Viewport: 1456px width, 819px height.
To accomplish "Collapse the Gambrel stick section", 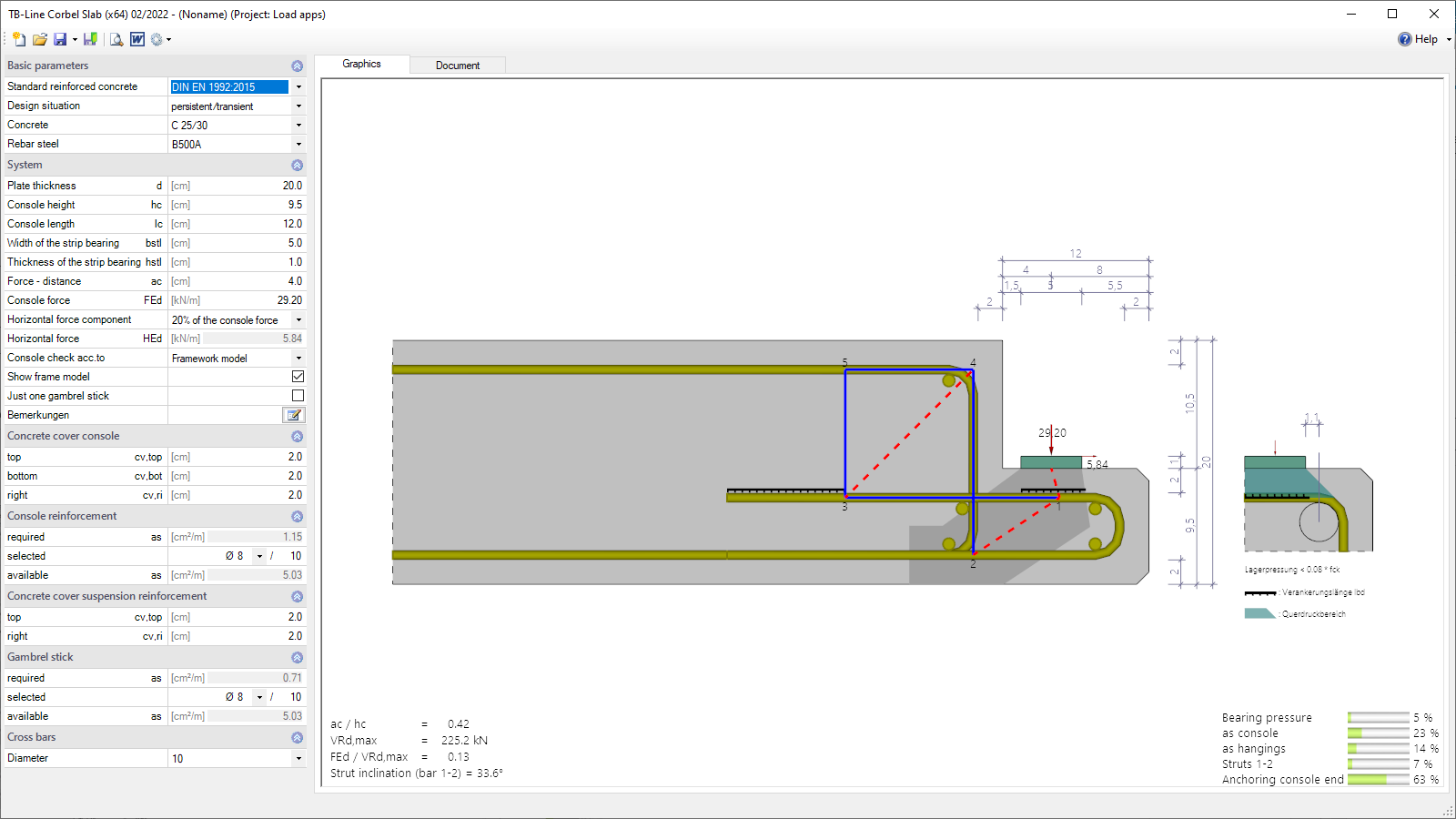I will tap(297, 658).
